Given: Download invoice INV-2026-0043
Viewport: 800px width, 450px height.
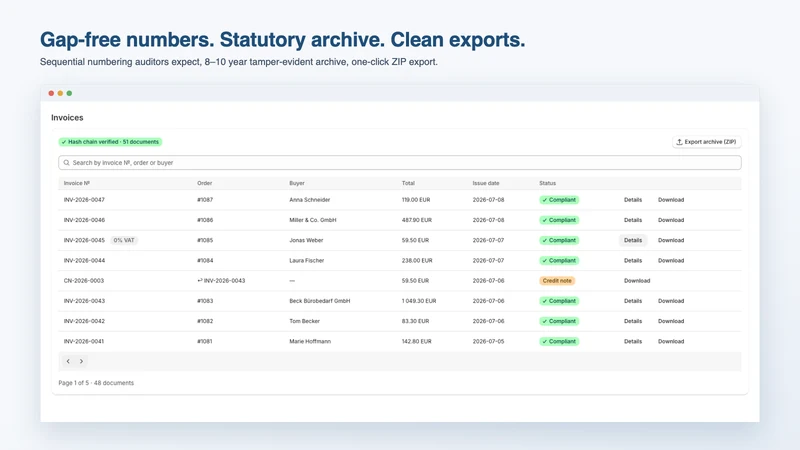Looking at the screenshot, I should click(x=671, y=301).
